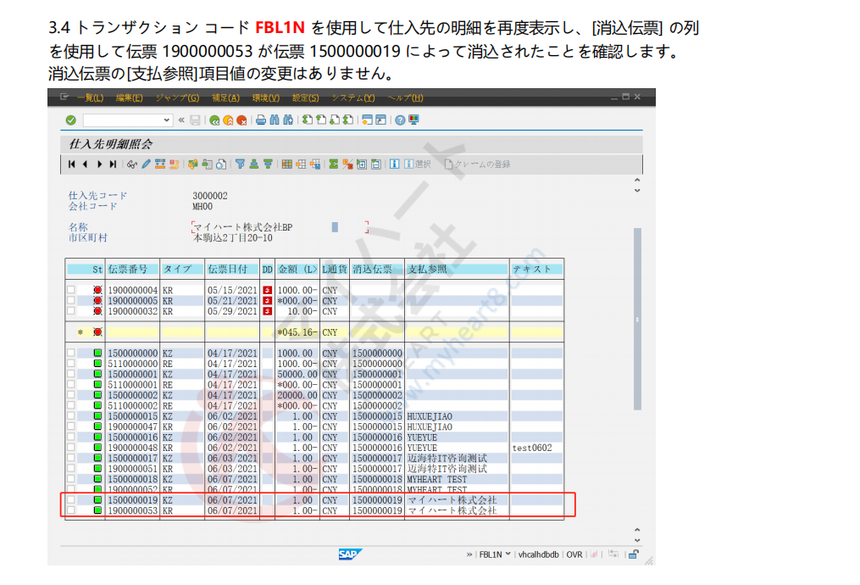Open the 設定(S) menu
Image resolution: width=860 pixels, height=585 pixels.
tap(305, 98)
